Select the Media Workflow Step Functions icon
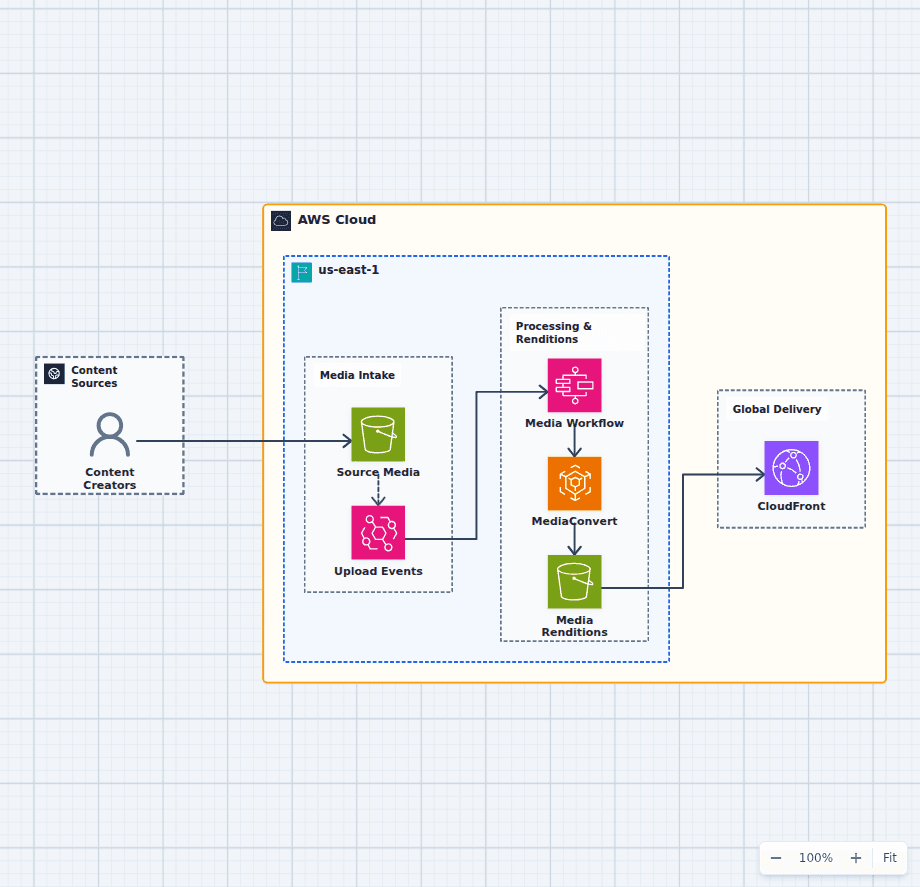 click(574, 385)
